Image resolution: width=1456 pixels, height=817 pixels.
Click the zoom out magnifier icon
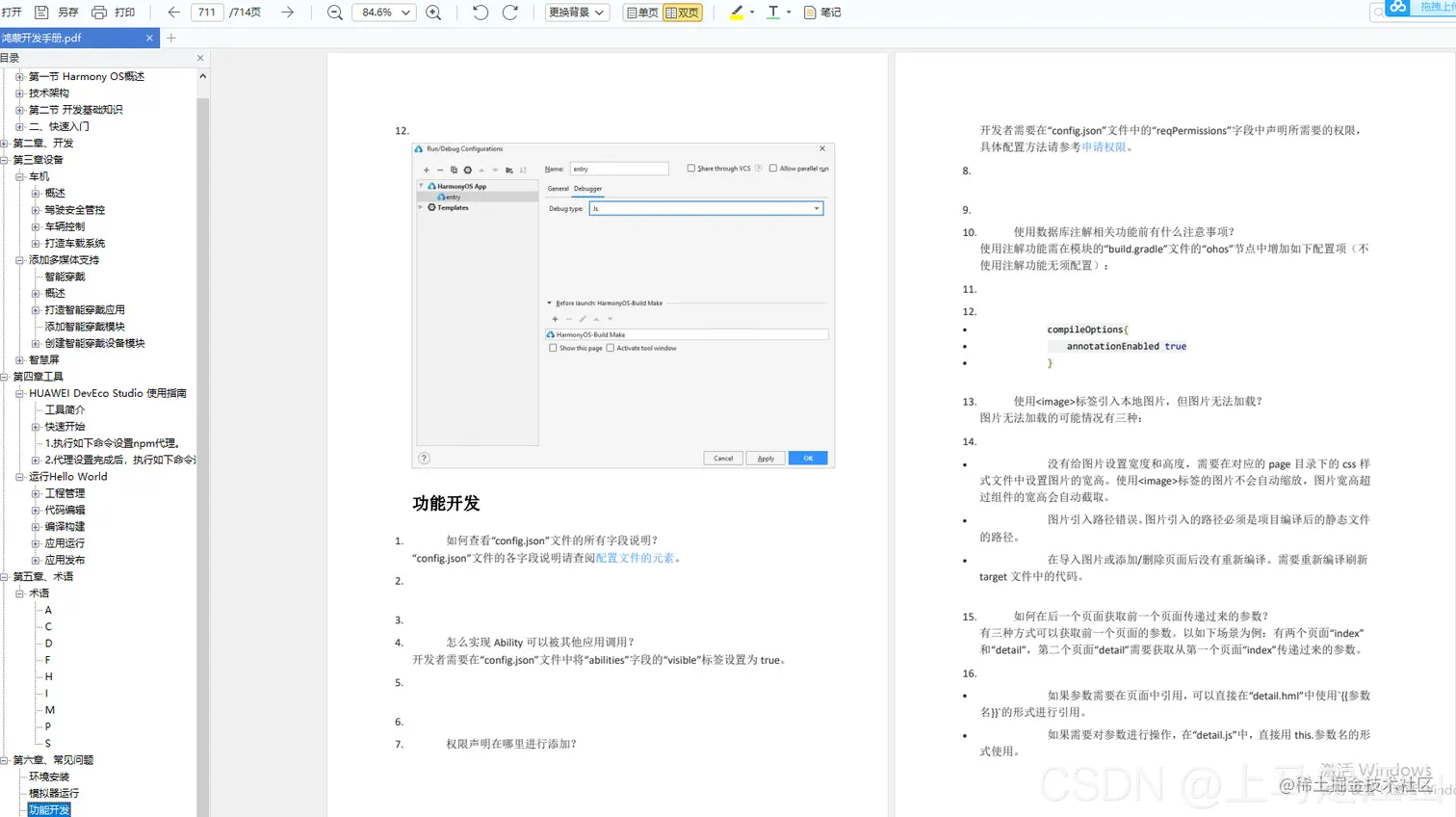[x=334, y=13]
